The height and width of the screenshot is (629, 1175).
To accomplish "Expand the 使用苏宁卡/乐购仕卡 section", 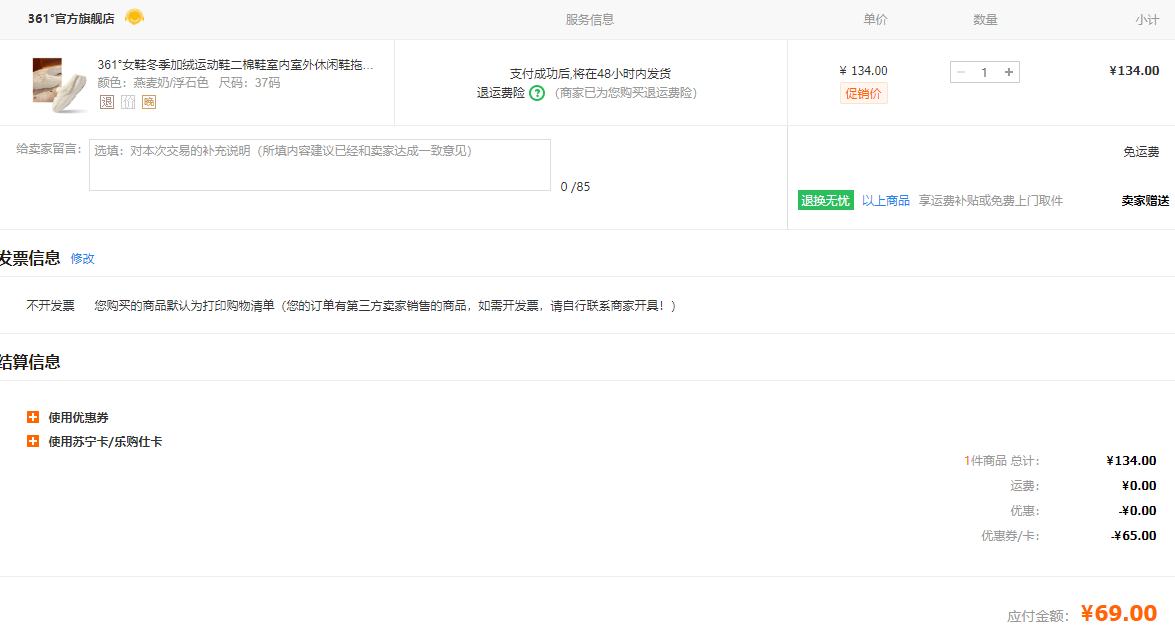I will click(33, 441).
